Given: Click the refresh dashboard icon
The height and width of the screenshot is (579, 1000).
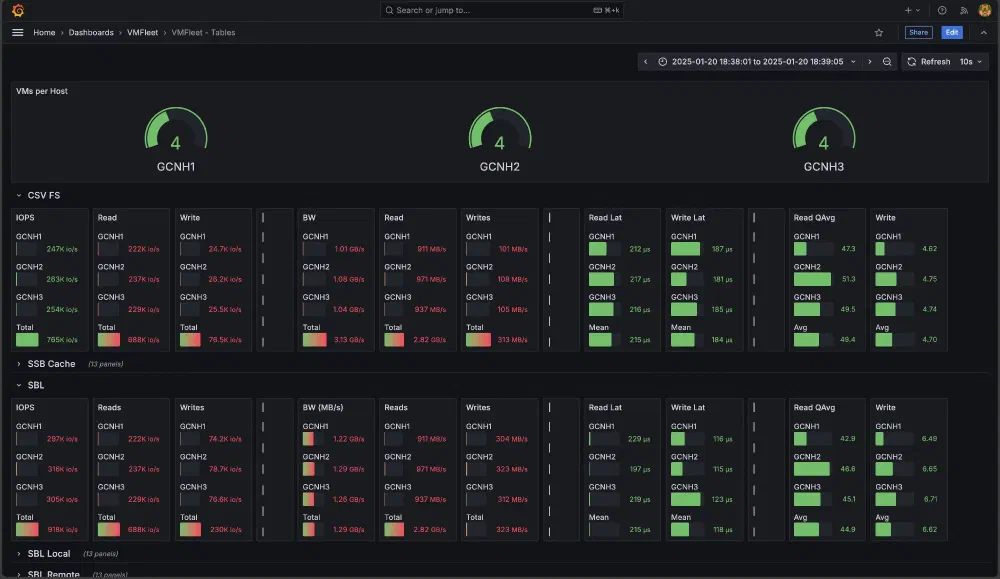Looking at the screenshot, I should point(911,62).
